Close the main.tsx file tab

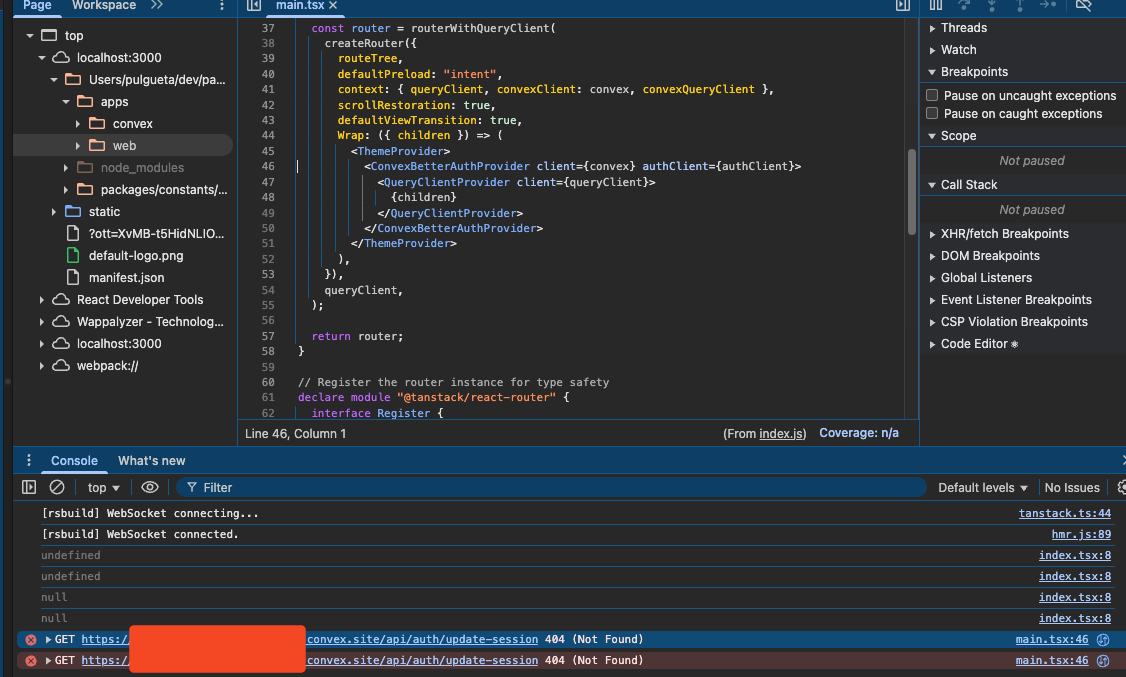pyautogui.click(x=333, y=5)
